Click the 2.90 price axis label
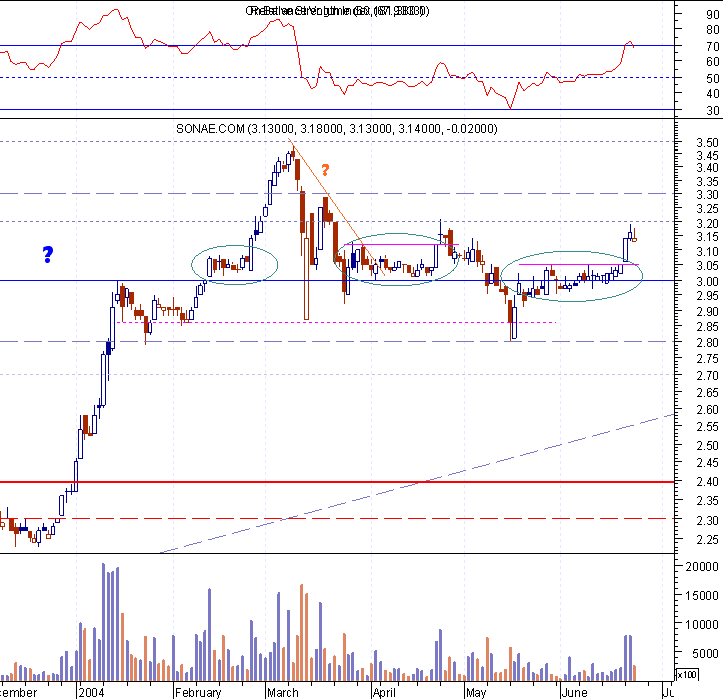Screen dimensions: 723x699 coord(707,312)
